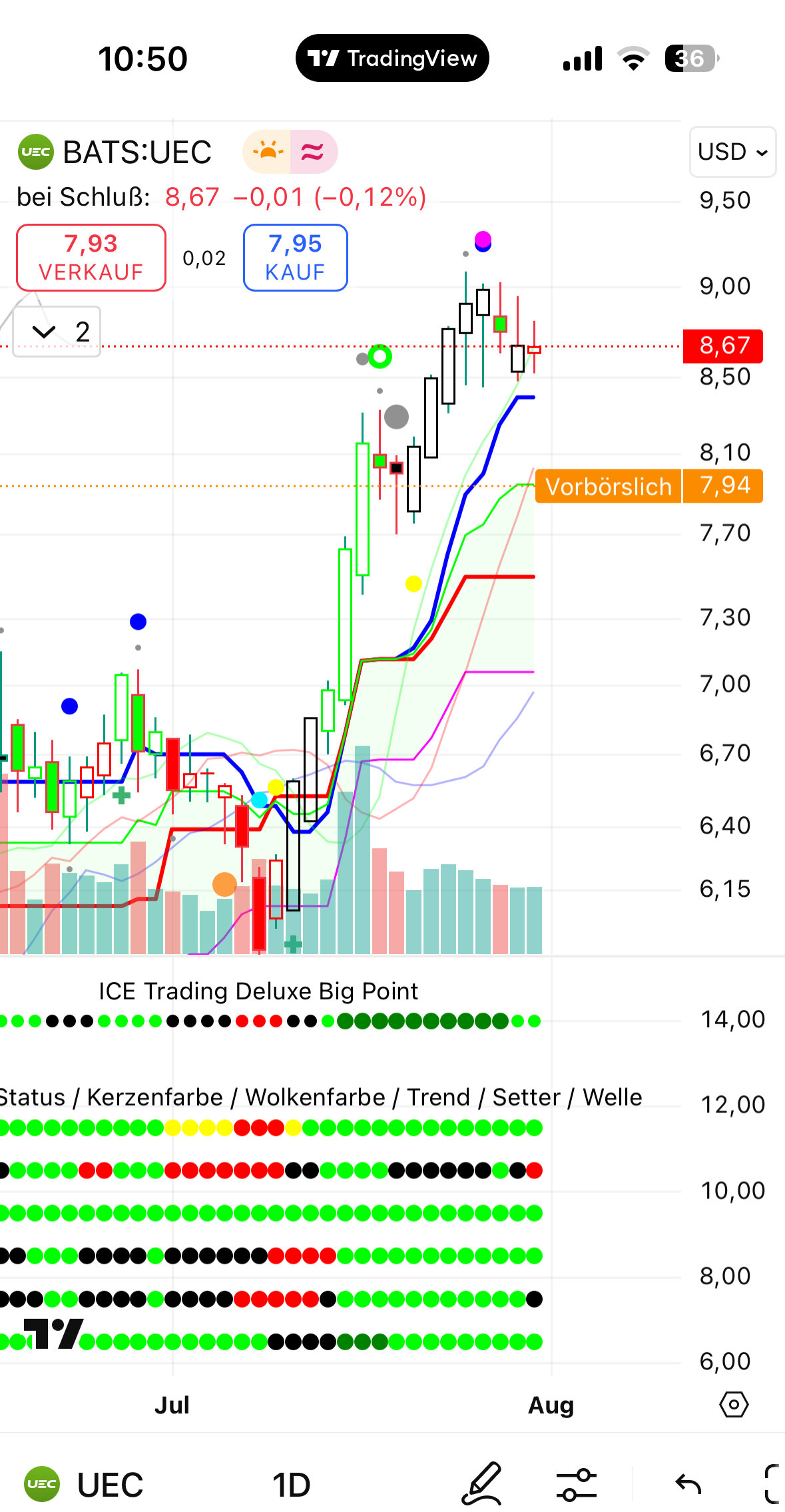Image resolution: width=785 pixels, height=1512 pixels.
Task: Select the BATS:UEC symbol title
Action: point(137,152)
